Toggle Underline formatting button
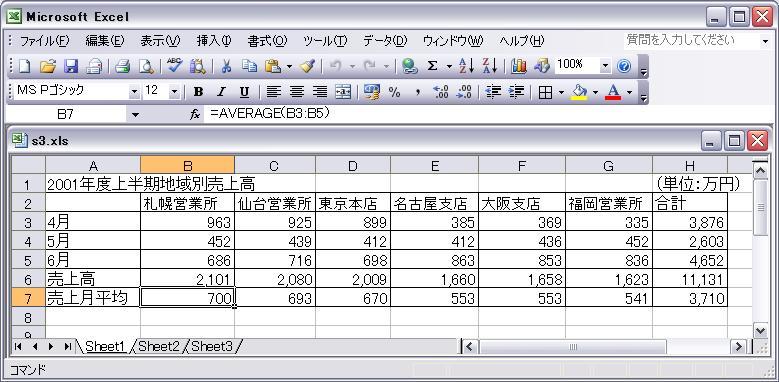This screenshot has width=779, height=382. click(244, 92)
